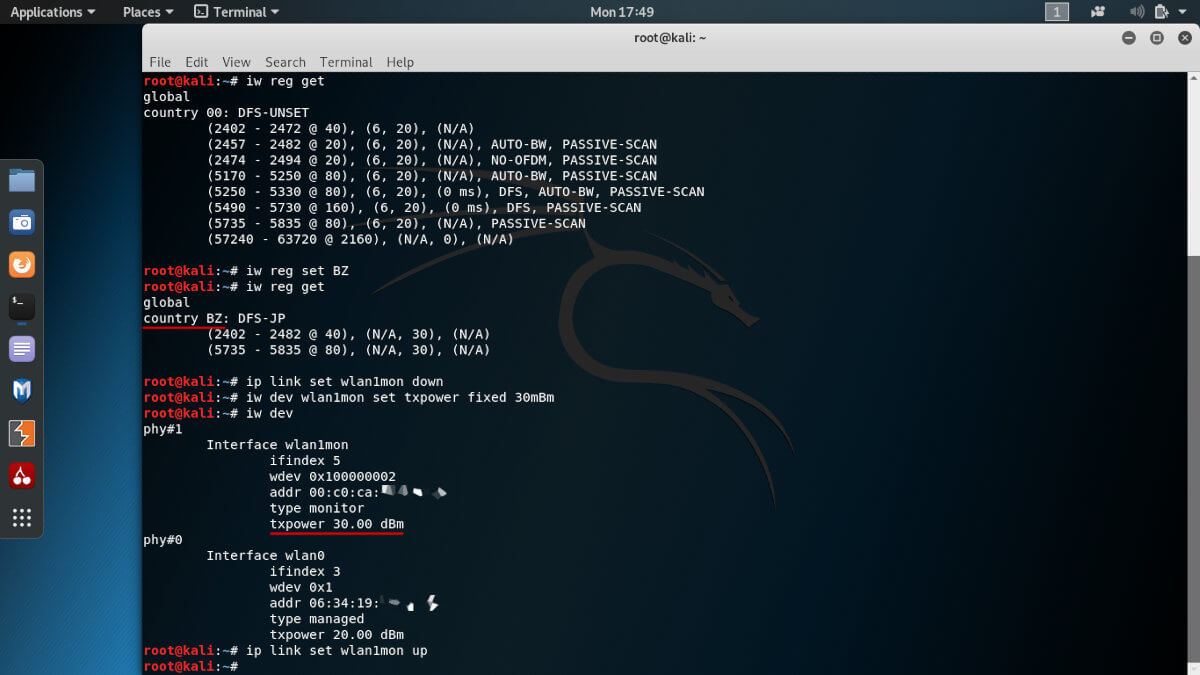Click the last empty root@kali prompt line
This screenshot has height=675, width=1200.
[190, 666]
